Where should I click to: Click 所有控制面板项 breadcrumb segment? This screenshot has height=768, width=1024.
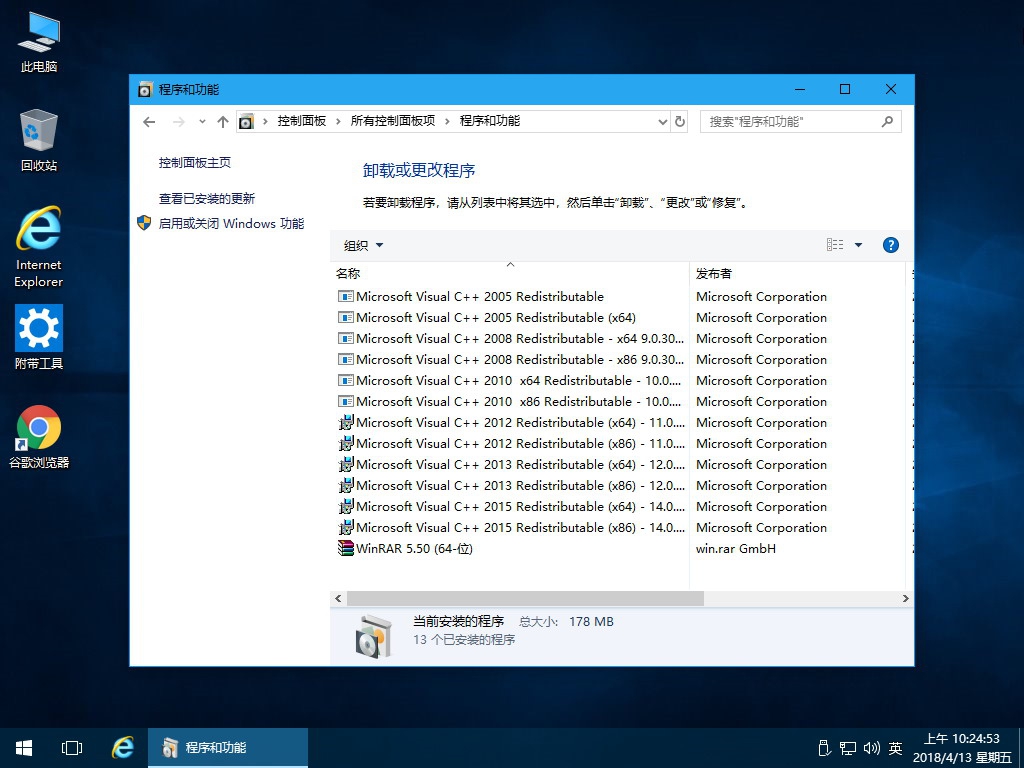click(392, 121)
